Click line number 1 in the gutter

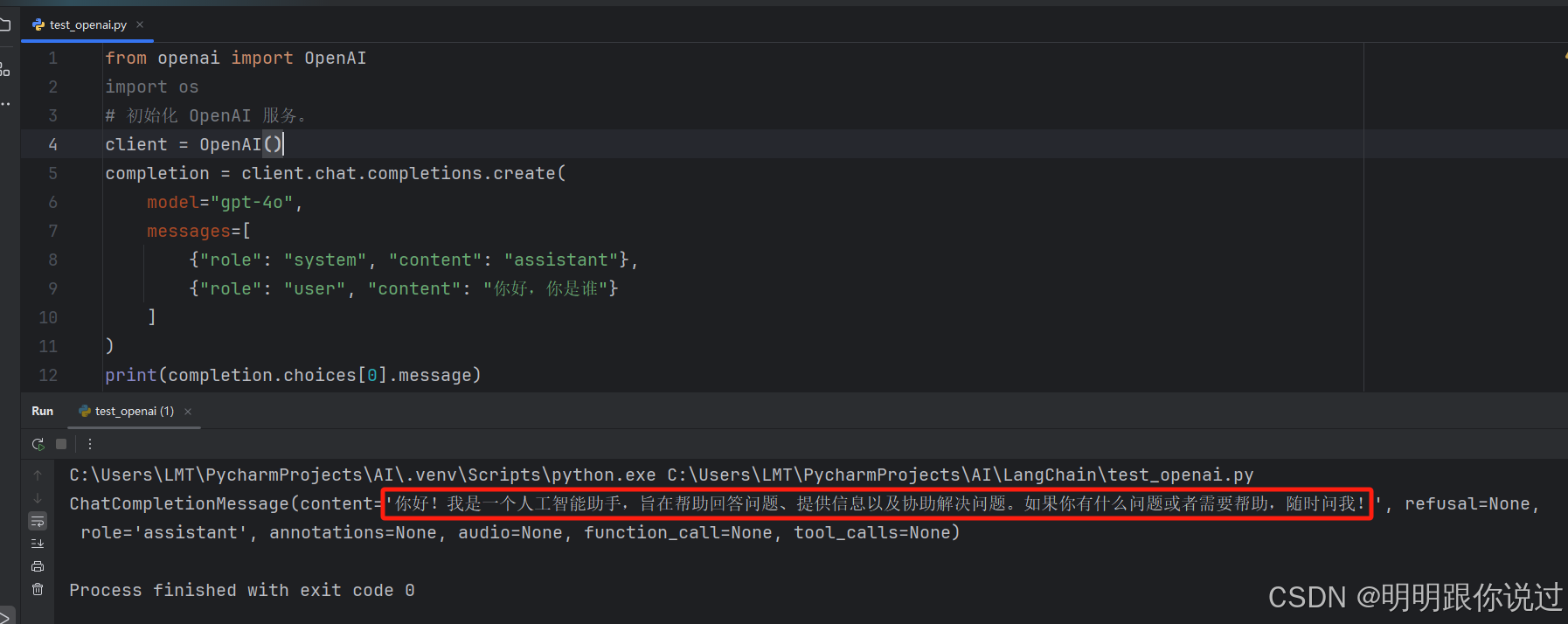(x=53, y=58)
